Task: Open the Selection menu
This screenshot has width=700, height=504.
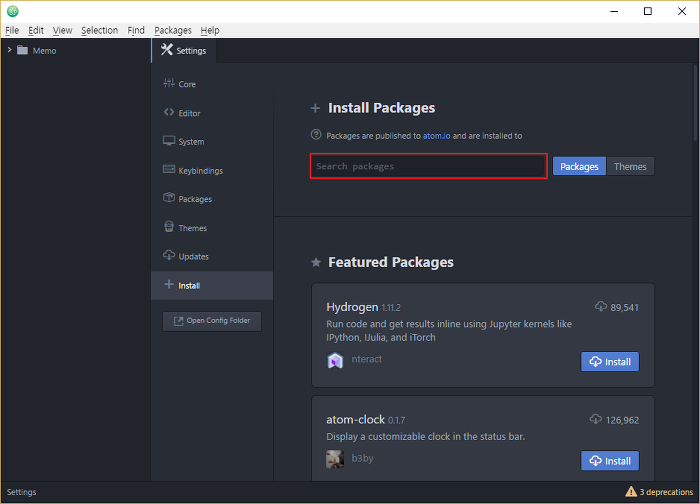Action: [100, 30]
